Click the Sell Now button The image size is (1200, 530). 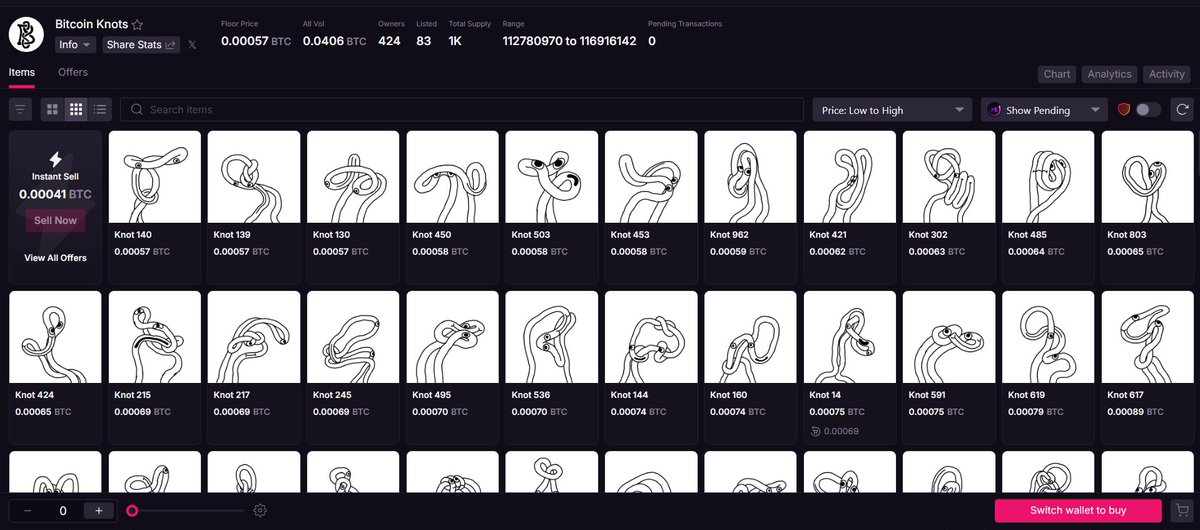(56, 220)
